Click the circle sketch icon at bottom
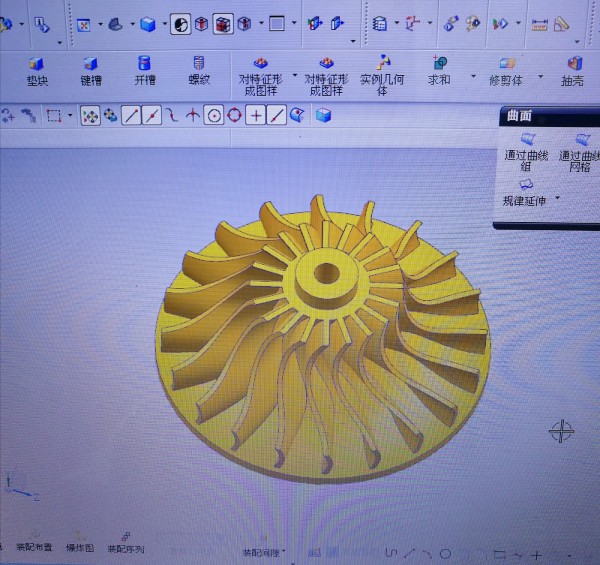 445,553
